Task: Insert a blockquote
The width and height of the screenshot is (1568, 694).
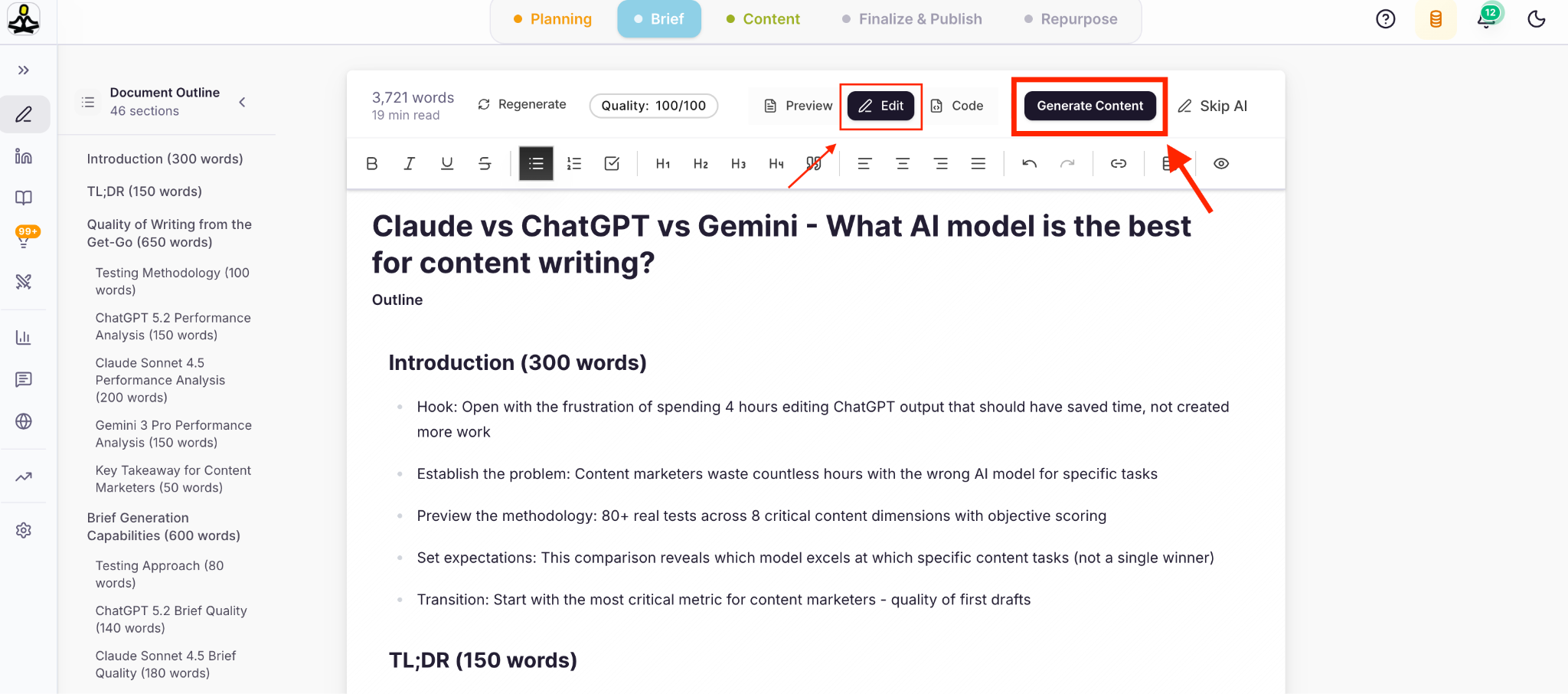Action: [814, 163]
